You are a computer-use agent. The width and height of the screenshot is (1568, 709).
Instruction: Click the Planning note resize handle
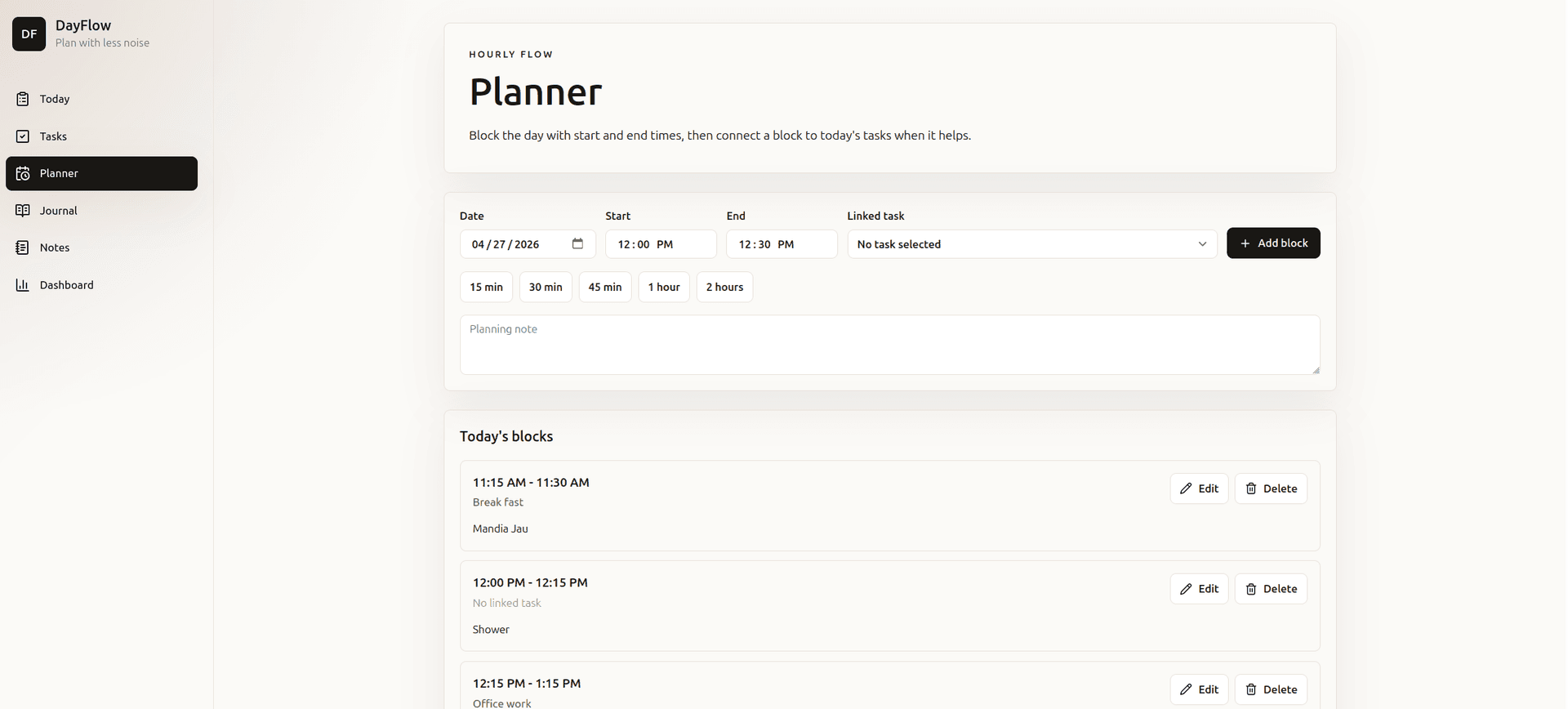pyautogui.click(x=1316, y=370)
